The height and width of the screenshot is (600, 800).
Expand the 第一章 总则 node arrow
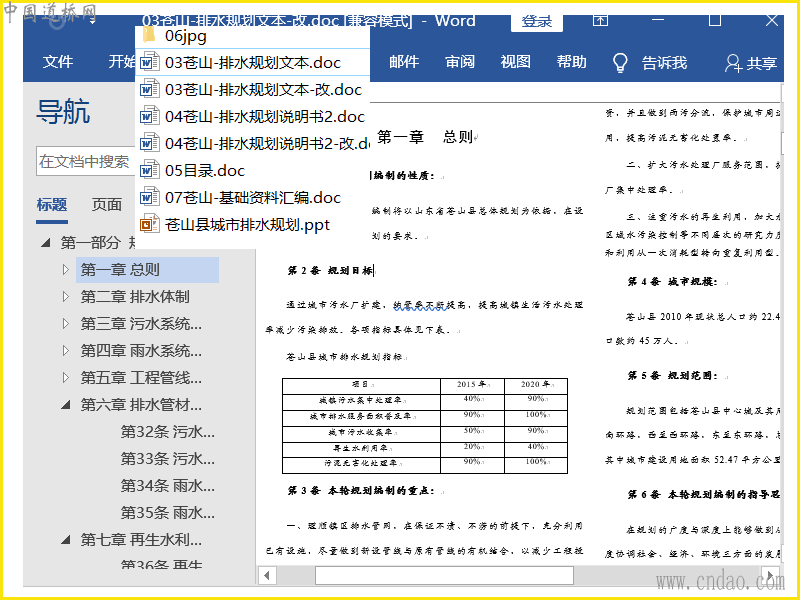tap(65, 269)
